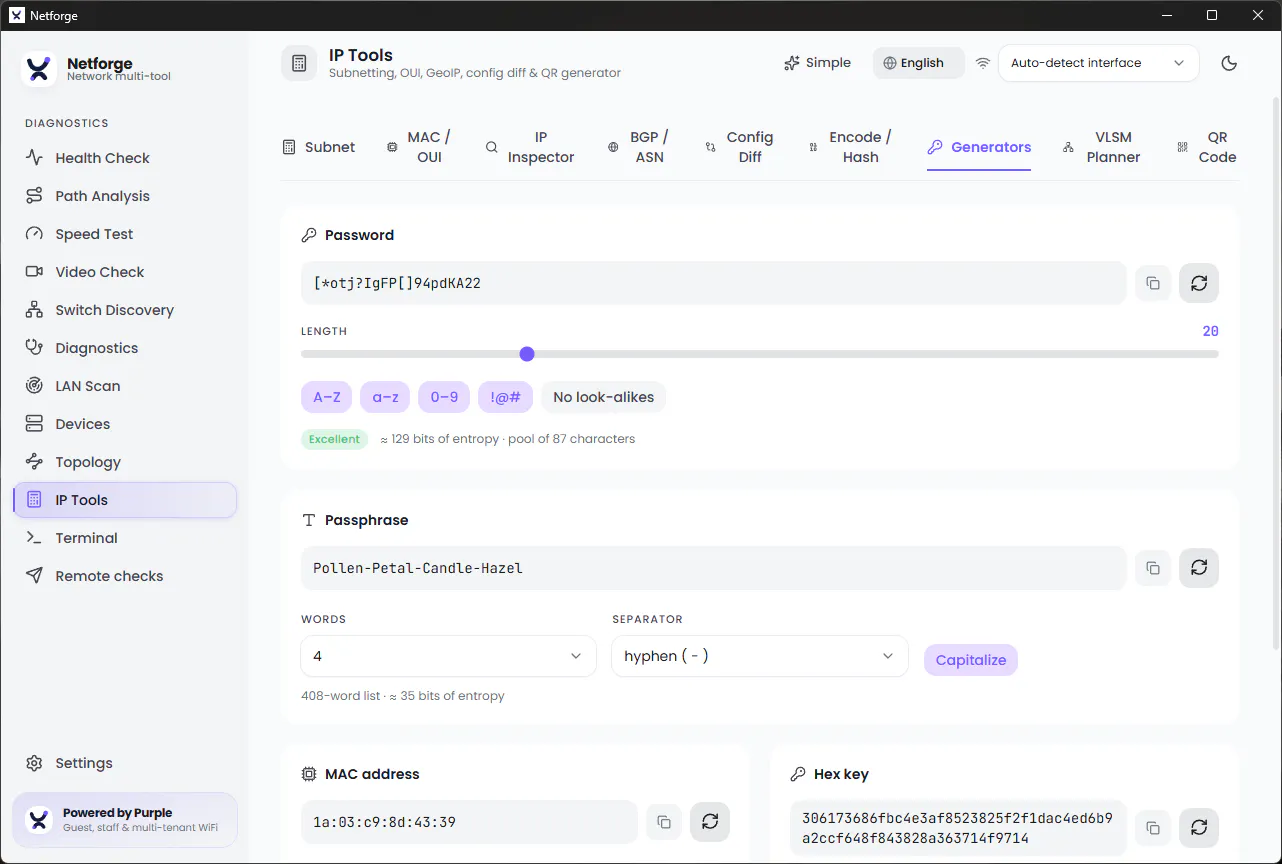The height and width of the screenshot is (864, 1282).
Task: Toggle Simple mode
Action: coord(817,63)
